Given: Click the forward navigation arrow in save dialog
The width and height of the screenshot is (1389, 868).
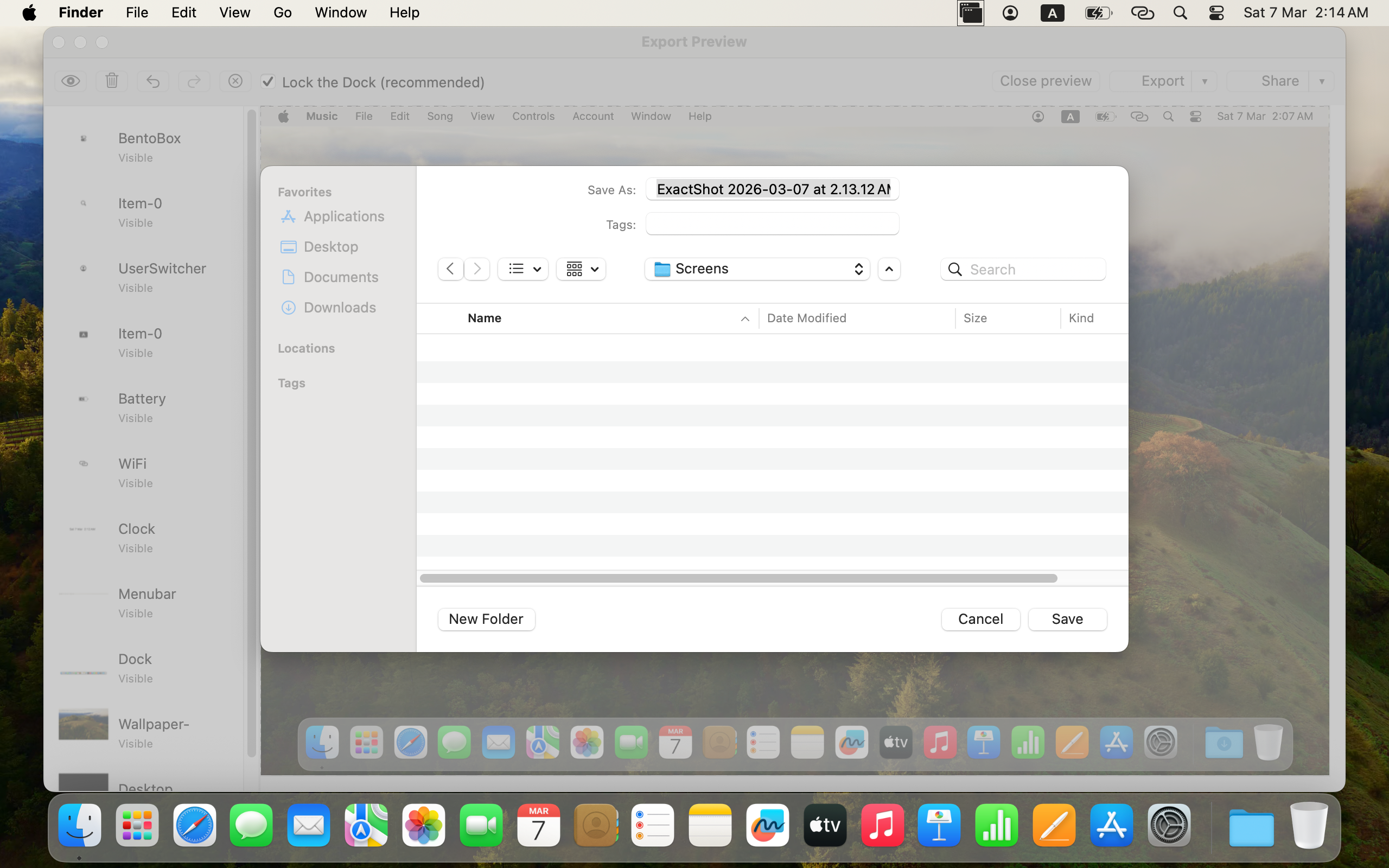Looking at the screenshot, I should click(477, 269).
